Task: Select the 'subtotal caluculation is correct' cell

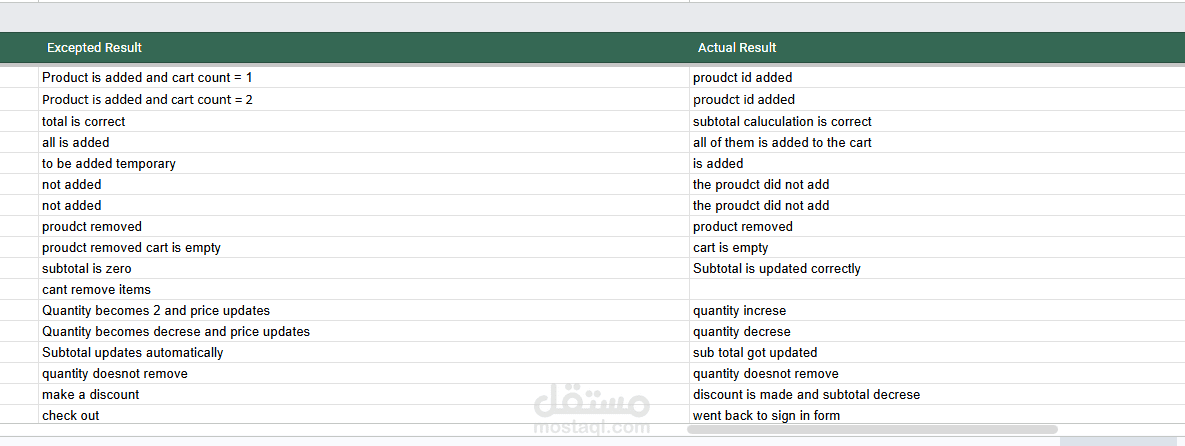Action: point(782,121)
